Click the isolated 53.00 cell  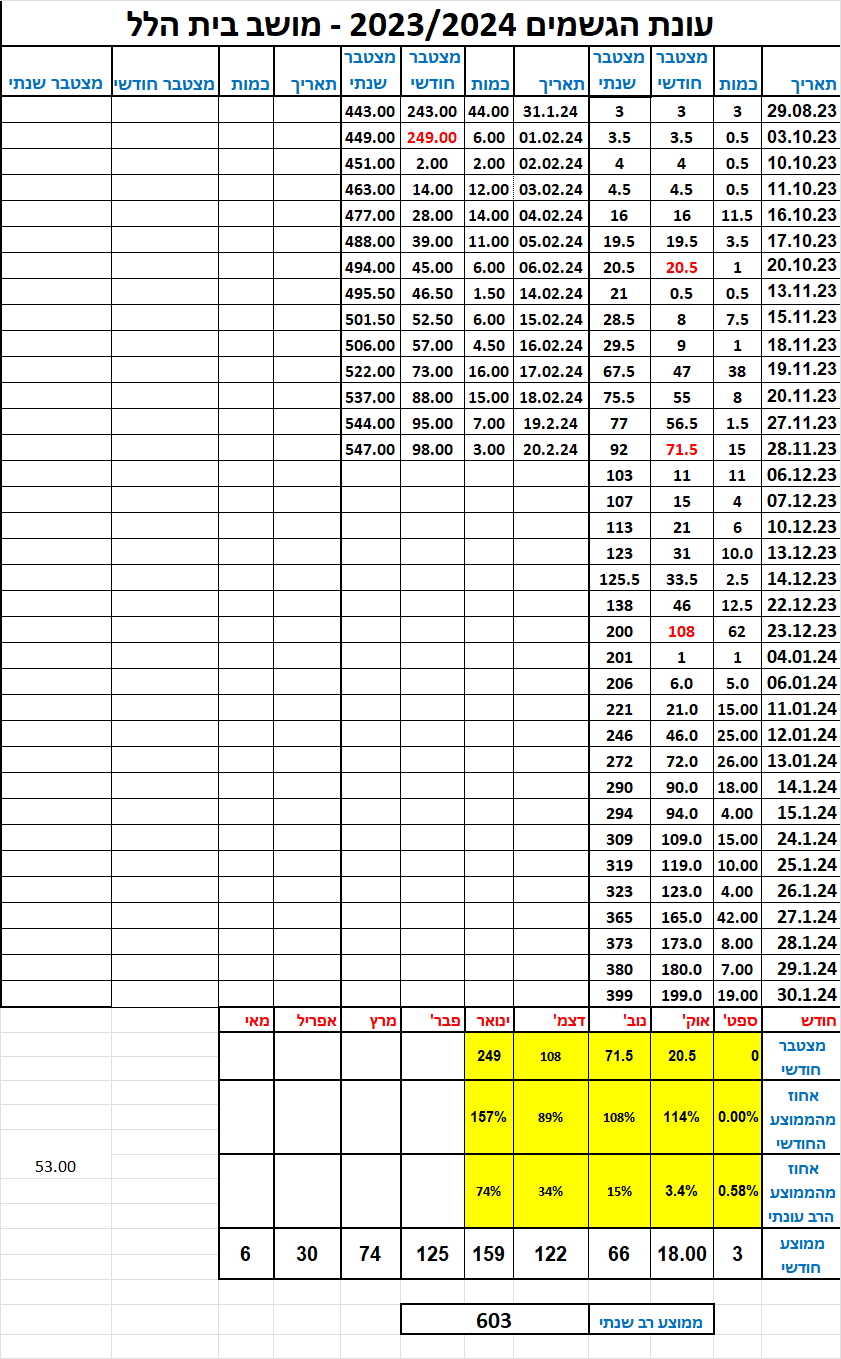(55, 1166)
